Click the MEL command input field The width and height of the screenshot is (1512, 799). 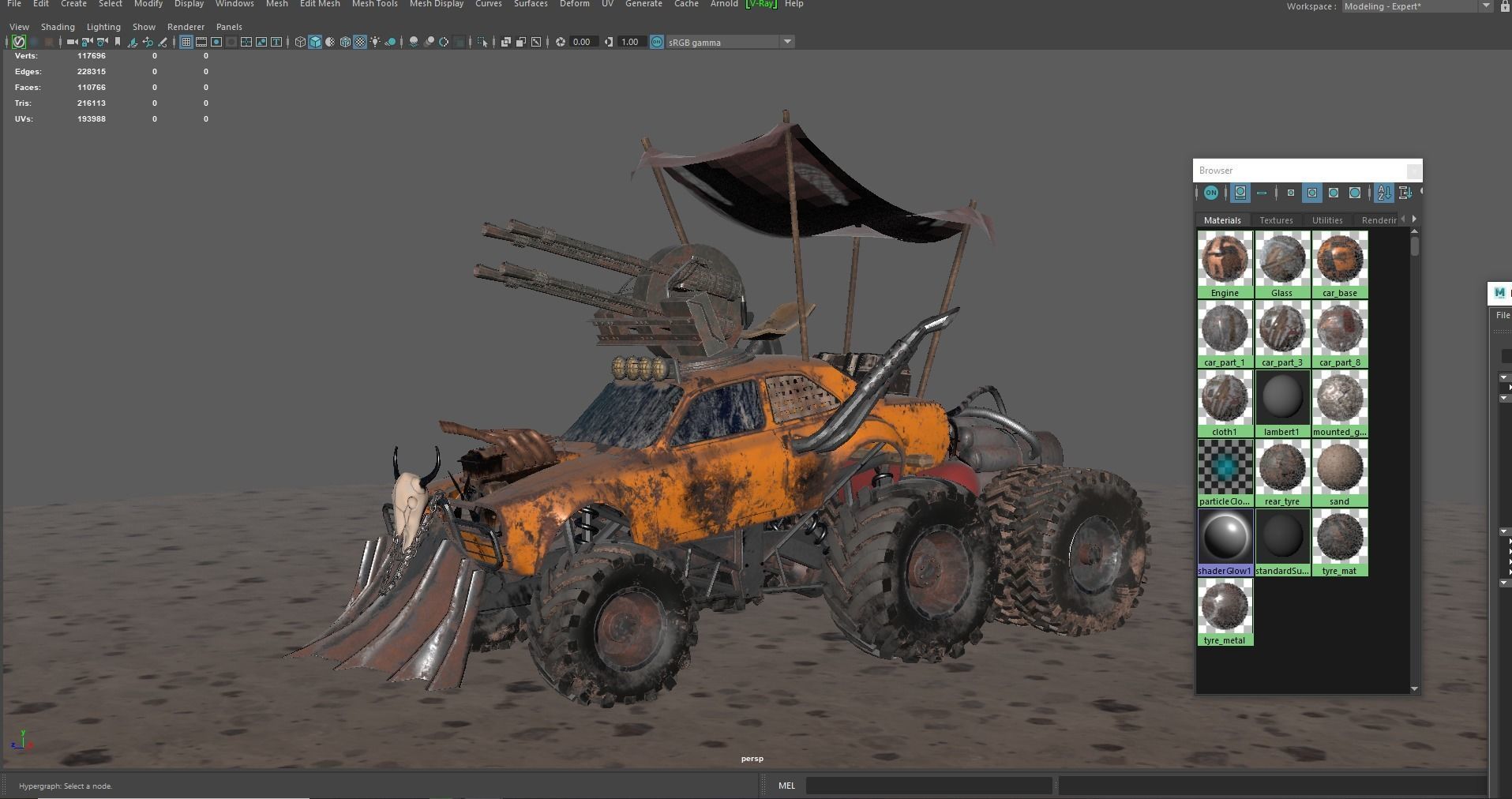tap(929, 786)
